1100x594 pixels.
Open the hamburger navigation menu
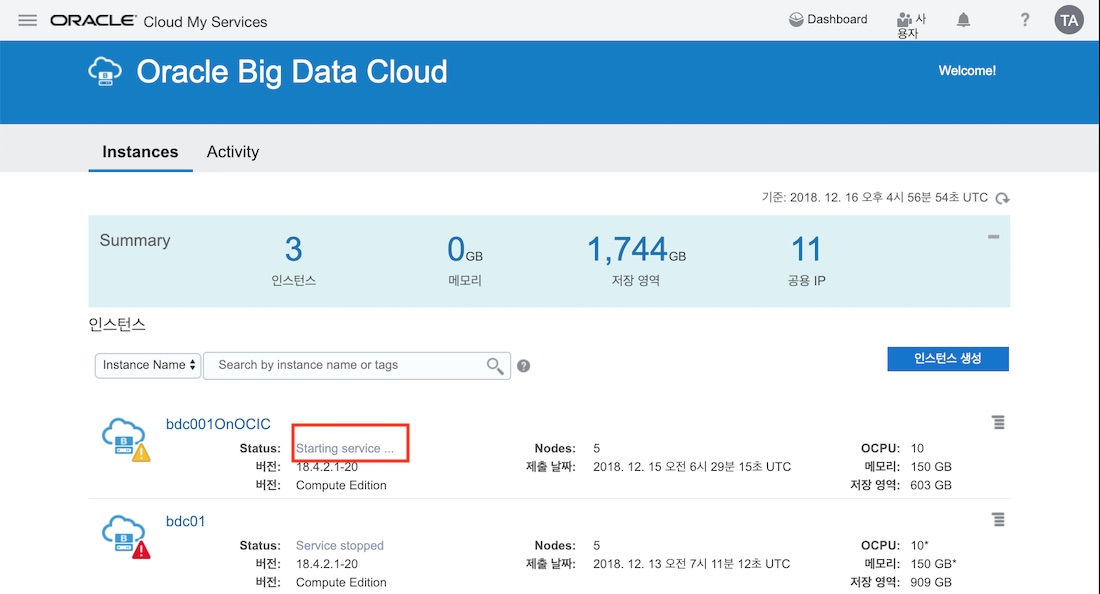(x=27, y=20)
